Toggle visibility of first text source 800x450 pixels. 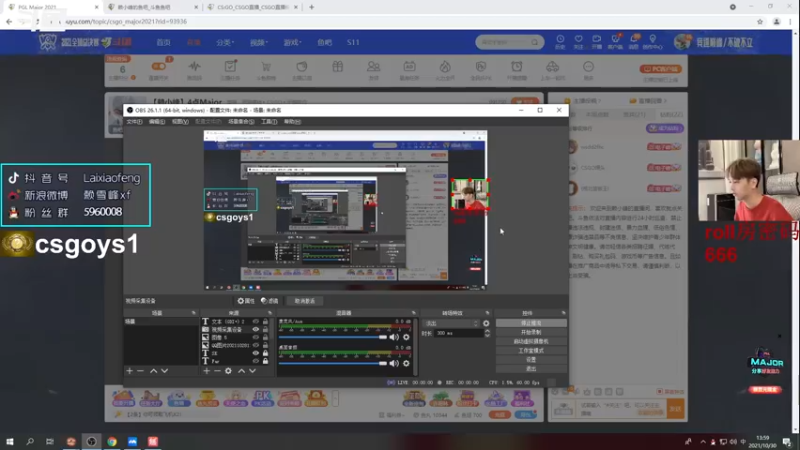[256, 321]
